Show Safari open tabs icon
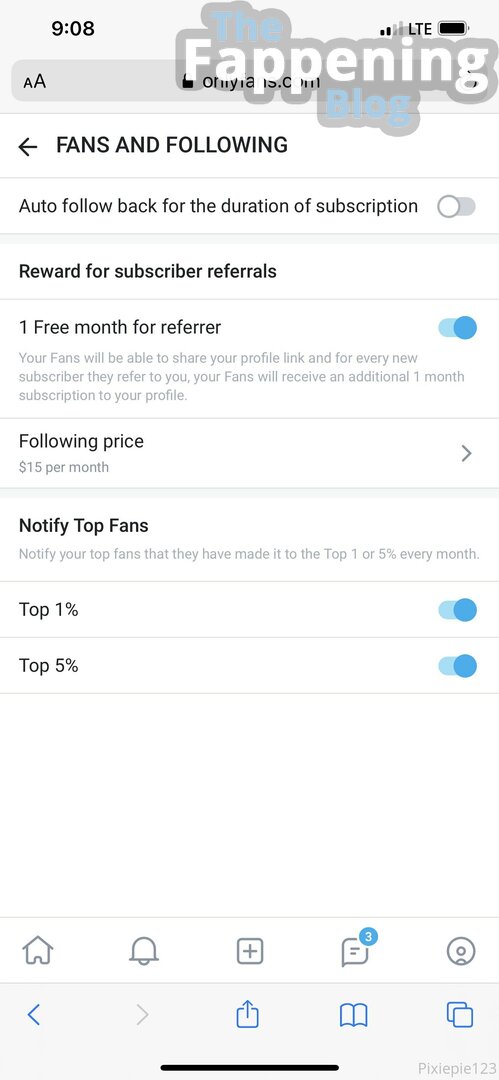Viewport: 499px width, 1080px height. (460, 1015)
